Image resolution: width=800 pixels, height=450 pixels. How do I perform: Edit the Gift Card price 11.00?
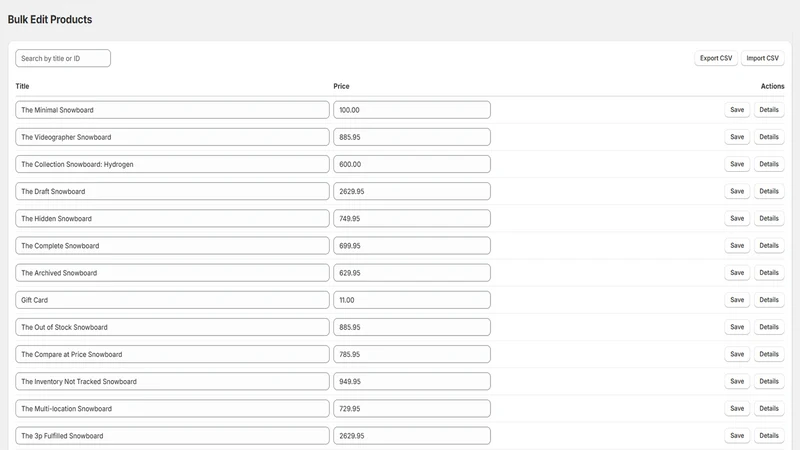[x=412, y=300]
